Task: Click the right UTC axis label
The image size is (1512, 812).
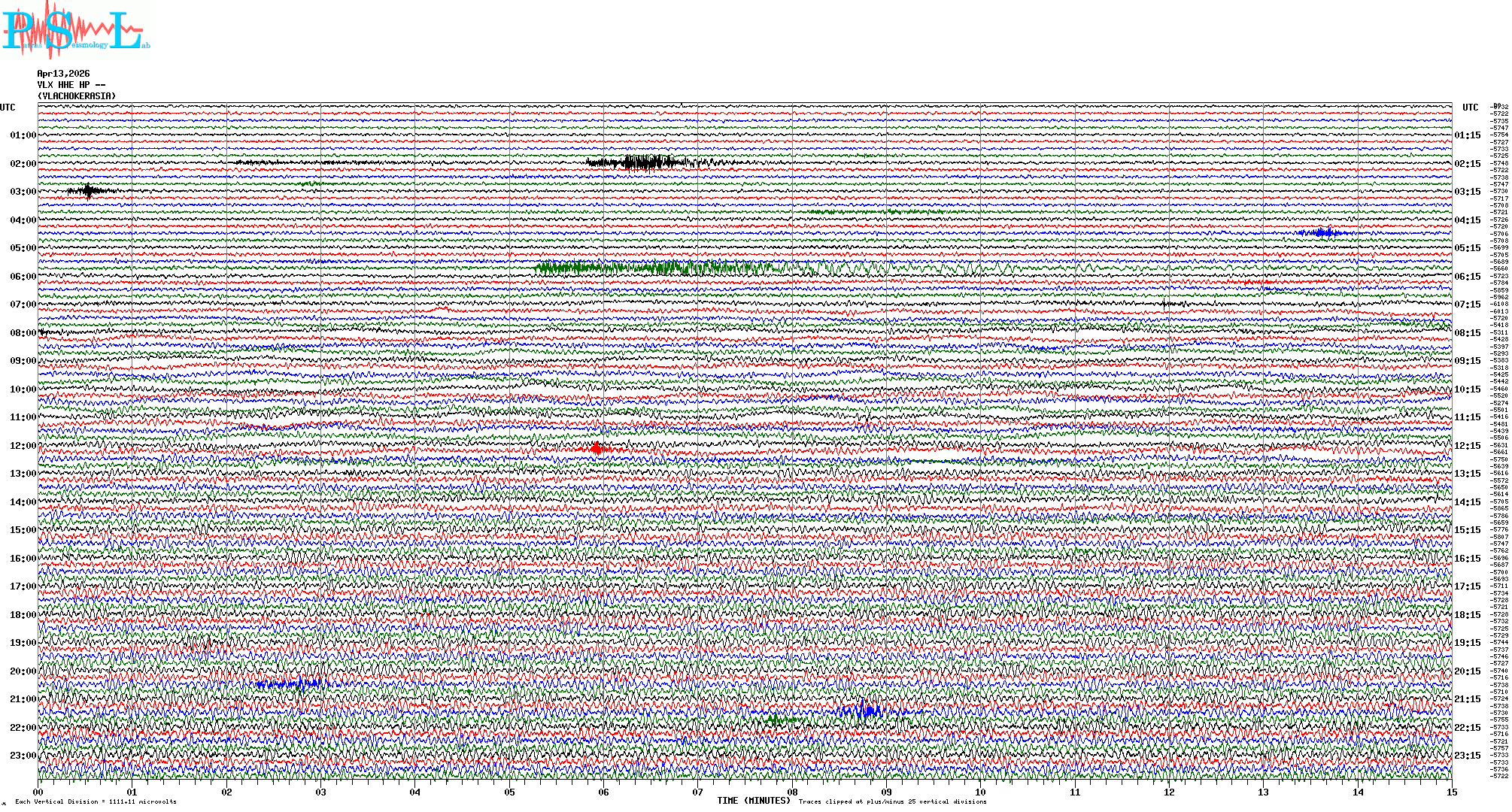Action: point(1470,108)
